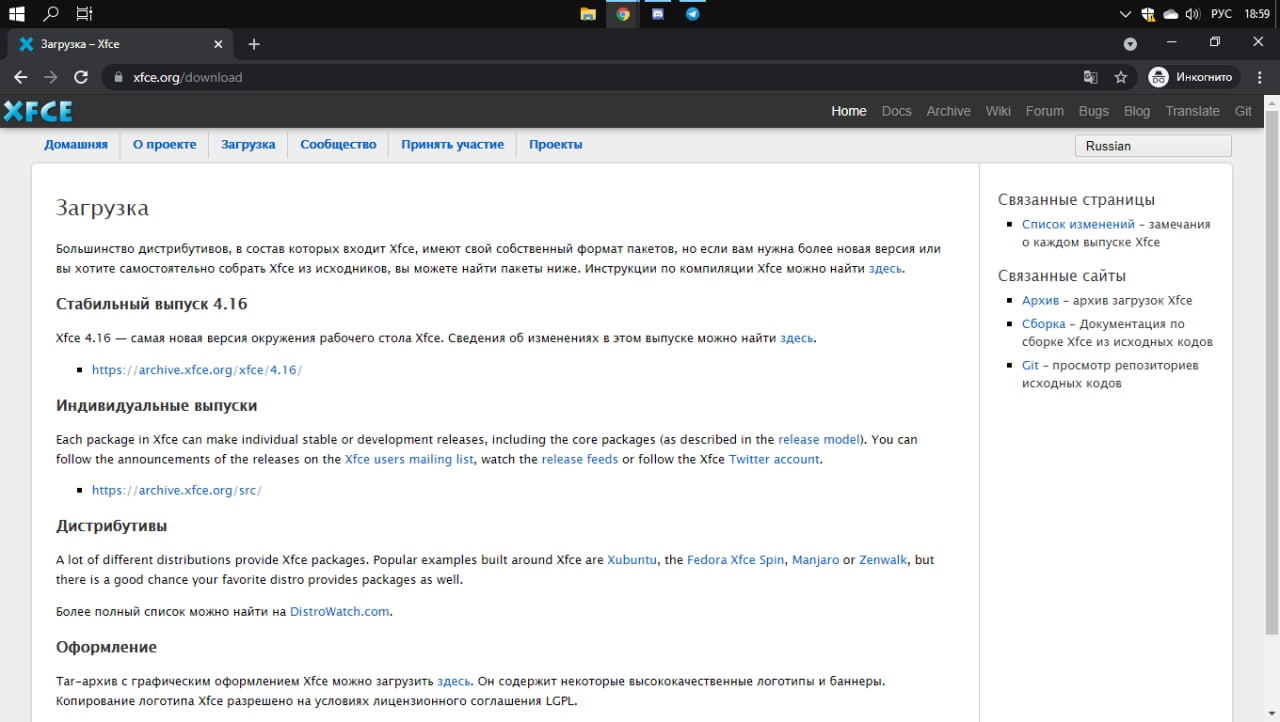Image resolution: width=1280 pixels, height=722 pixels.
Task: Open the release feeds link
Action: 580,460
